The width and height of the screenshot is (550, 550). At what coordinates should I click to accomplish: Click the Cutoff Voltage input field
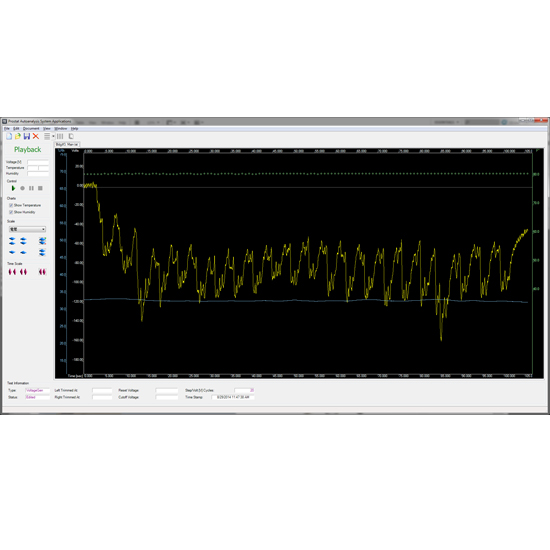pos(167,397)
